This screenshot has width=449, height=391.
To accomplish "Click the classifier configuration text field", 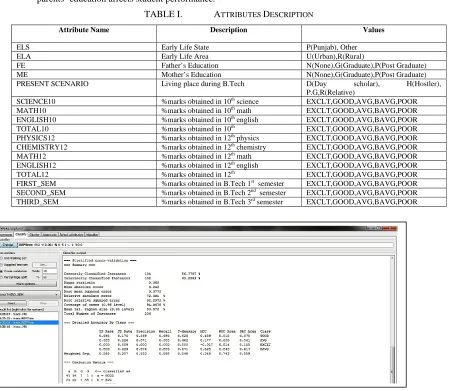I will click(x=206, y=245).
